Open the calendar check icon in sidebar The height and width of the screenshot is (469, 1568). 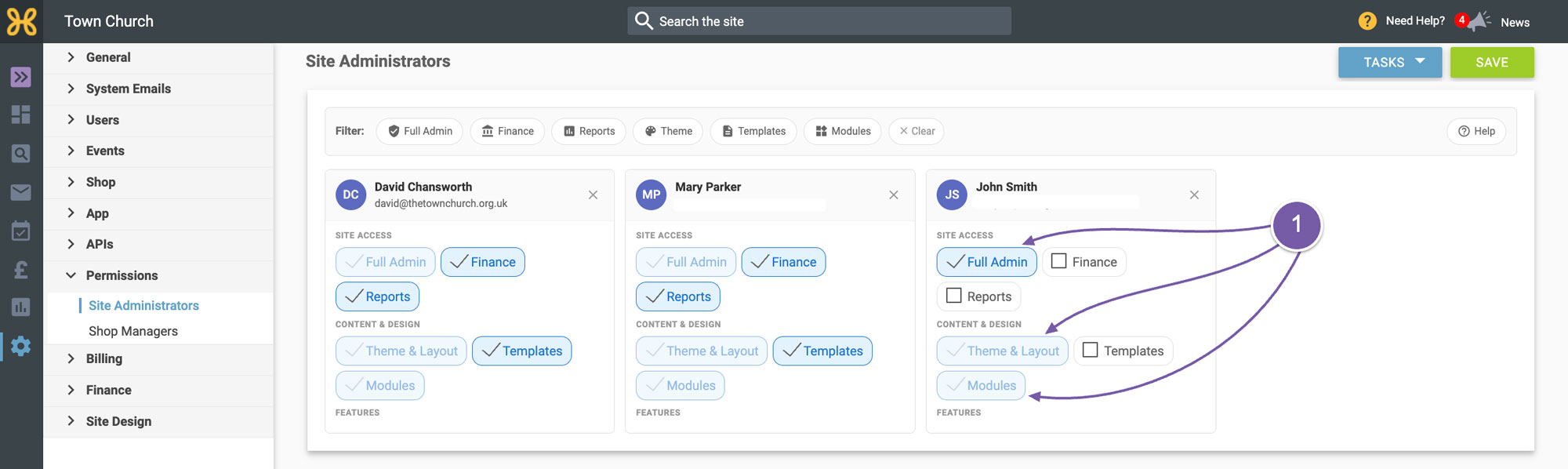pyautogui.click(x=21, y=231)
